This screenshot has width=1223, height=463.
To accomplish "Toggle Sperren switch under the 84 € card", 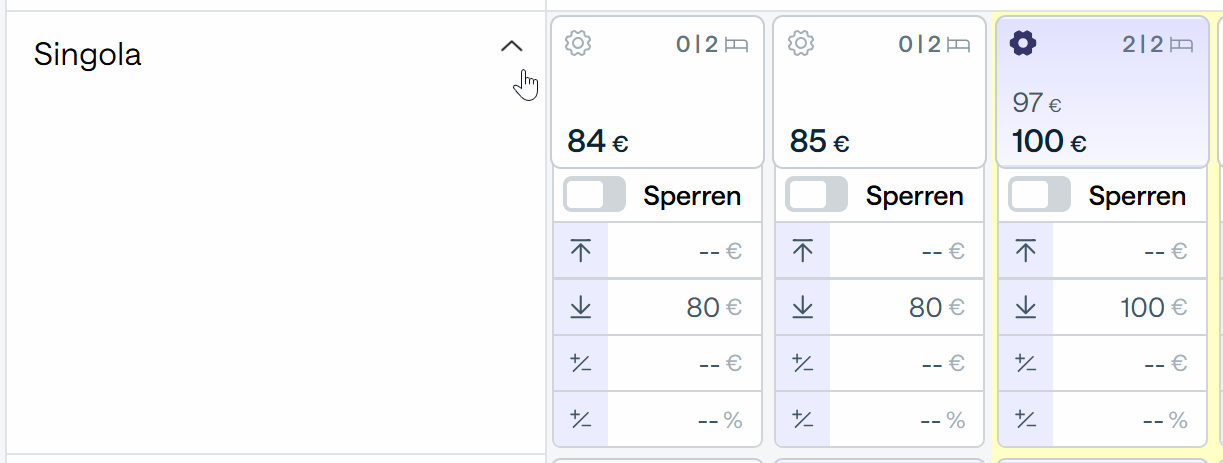I will [594, 195].
